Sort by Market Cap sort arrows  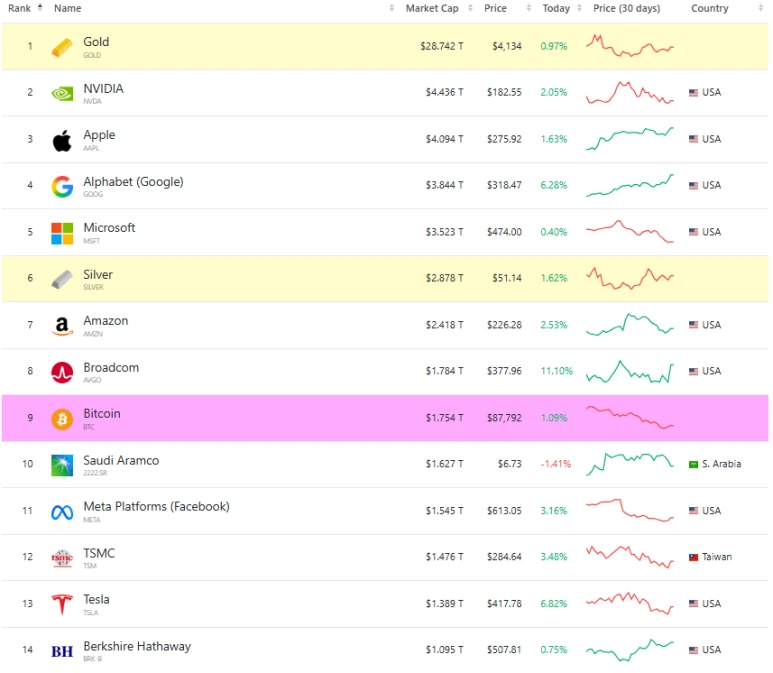point(470,8)
